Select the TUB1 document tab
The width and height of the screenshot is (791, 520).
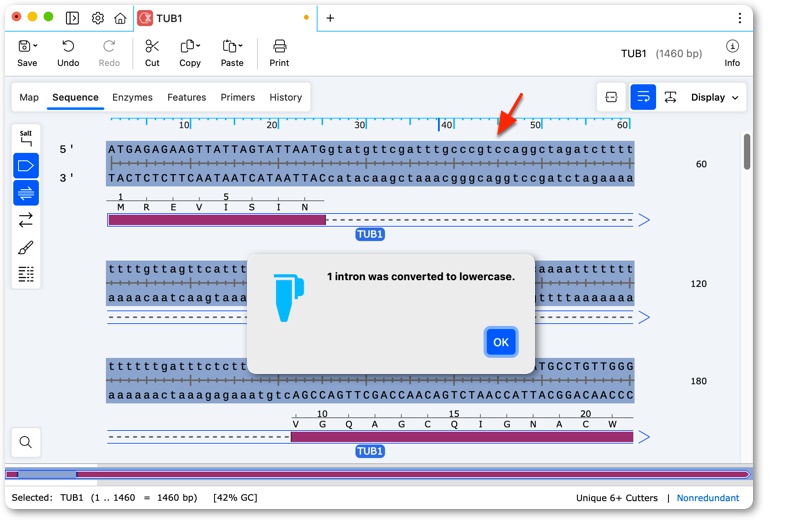(x=224, y=18)
